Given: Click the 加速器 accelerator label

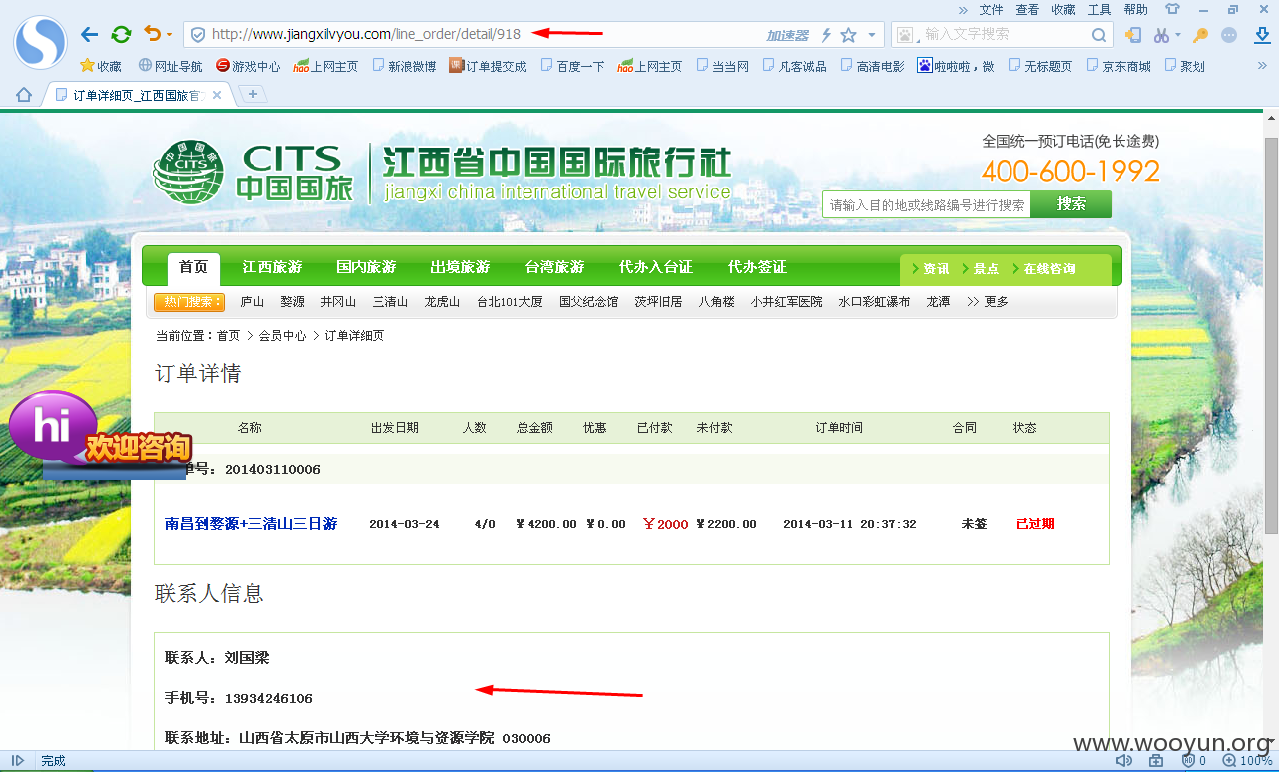Looking at the screenshot, I should point(787,35).
